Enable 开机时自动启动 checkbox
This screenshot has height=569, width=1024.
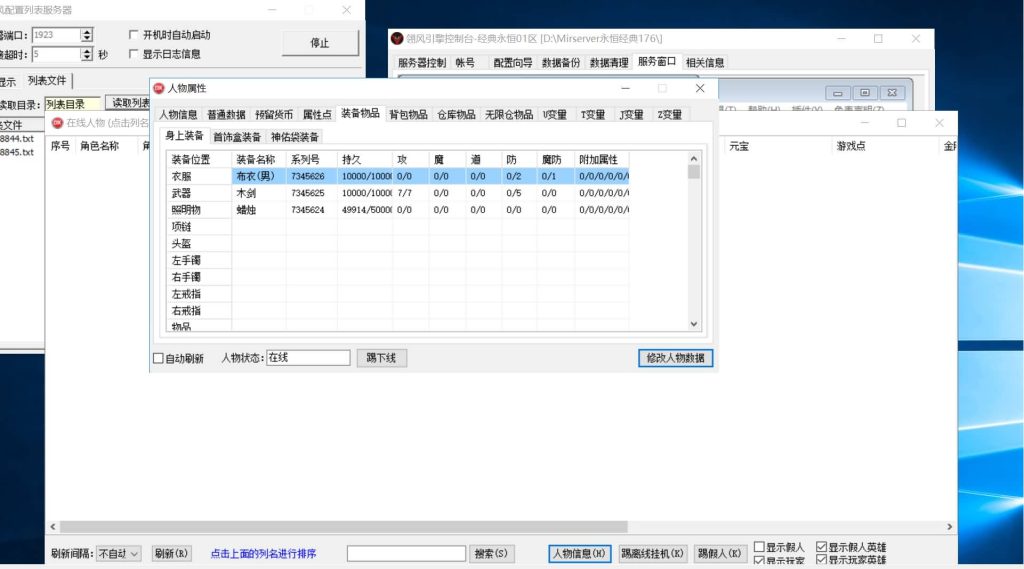coord(134,35)
